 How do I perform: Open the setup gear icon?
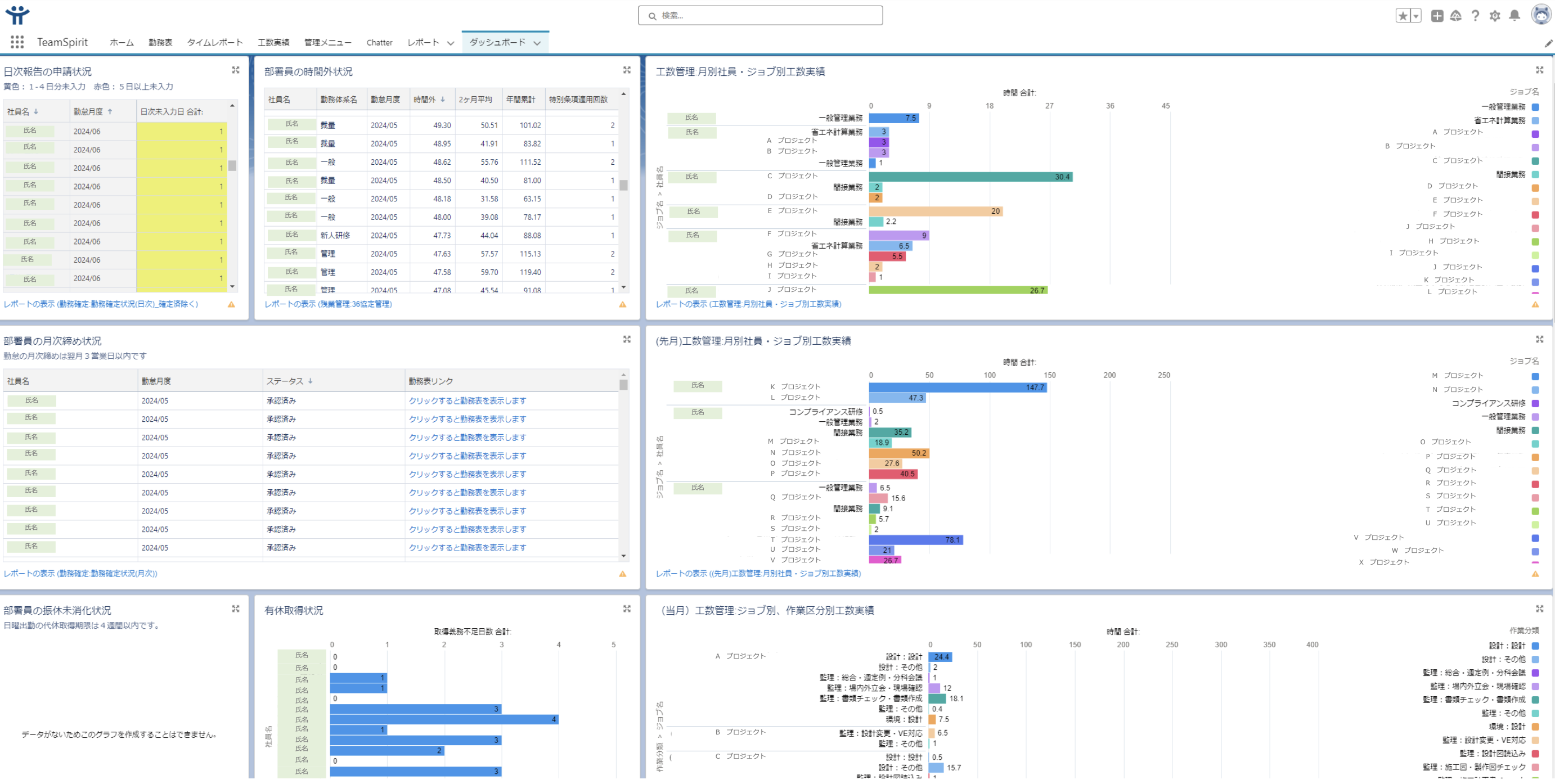(x=1495, y=16)
